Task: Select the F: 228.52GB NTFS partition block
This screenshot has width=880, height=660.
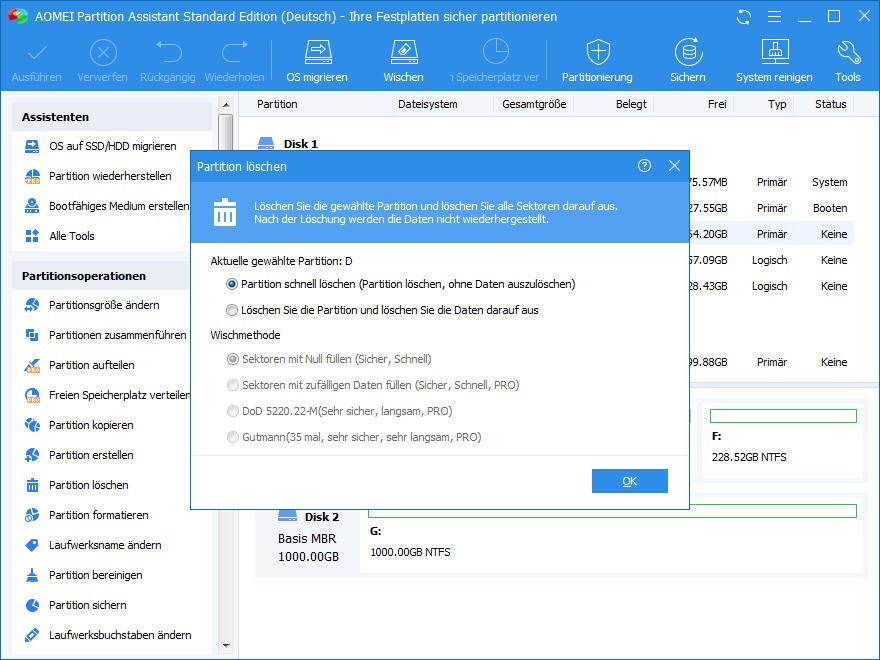Action: point(783,440)
